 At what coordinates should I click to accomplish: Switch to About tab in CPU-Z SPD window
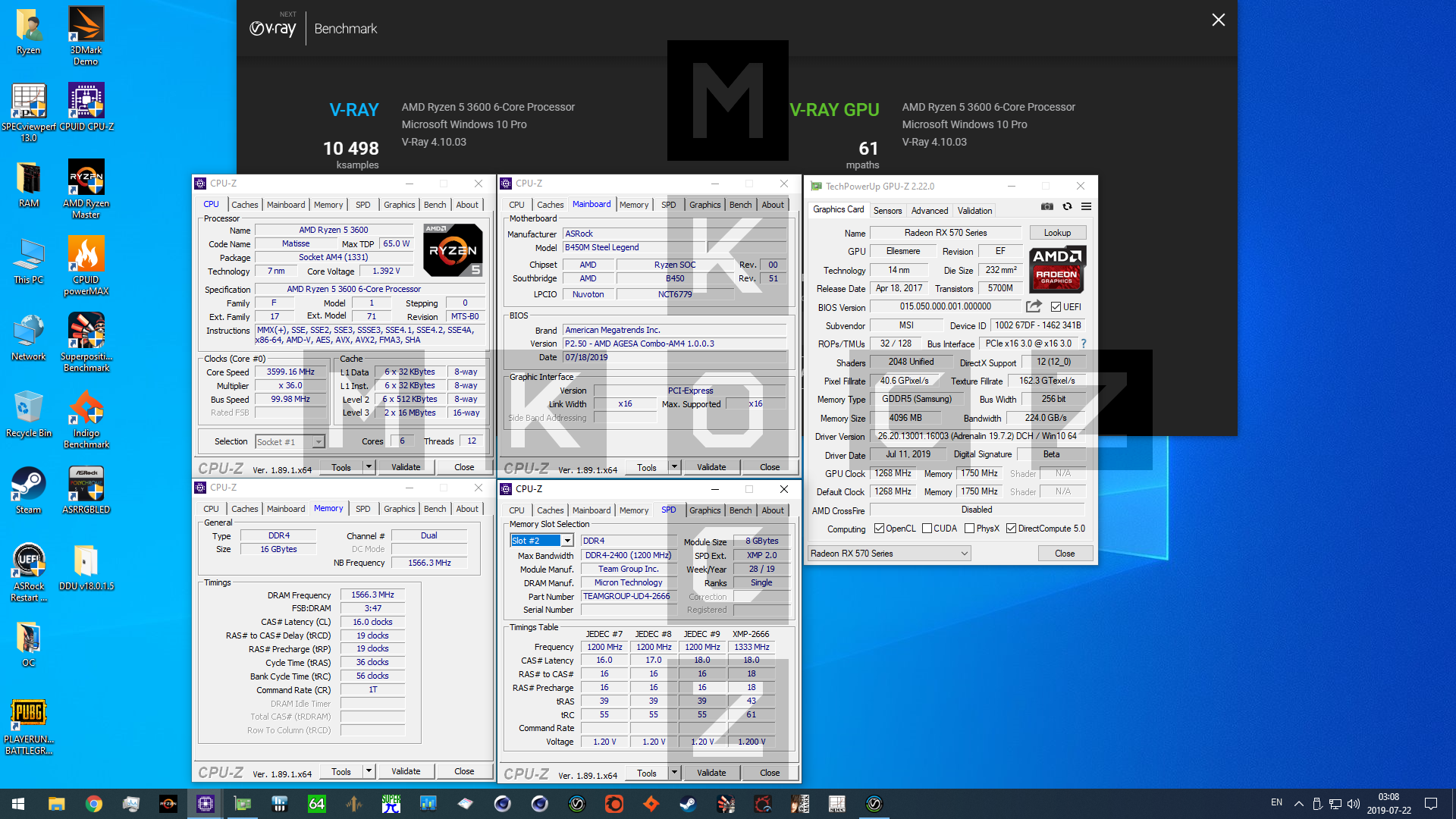click(x=773, y=510)
